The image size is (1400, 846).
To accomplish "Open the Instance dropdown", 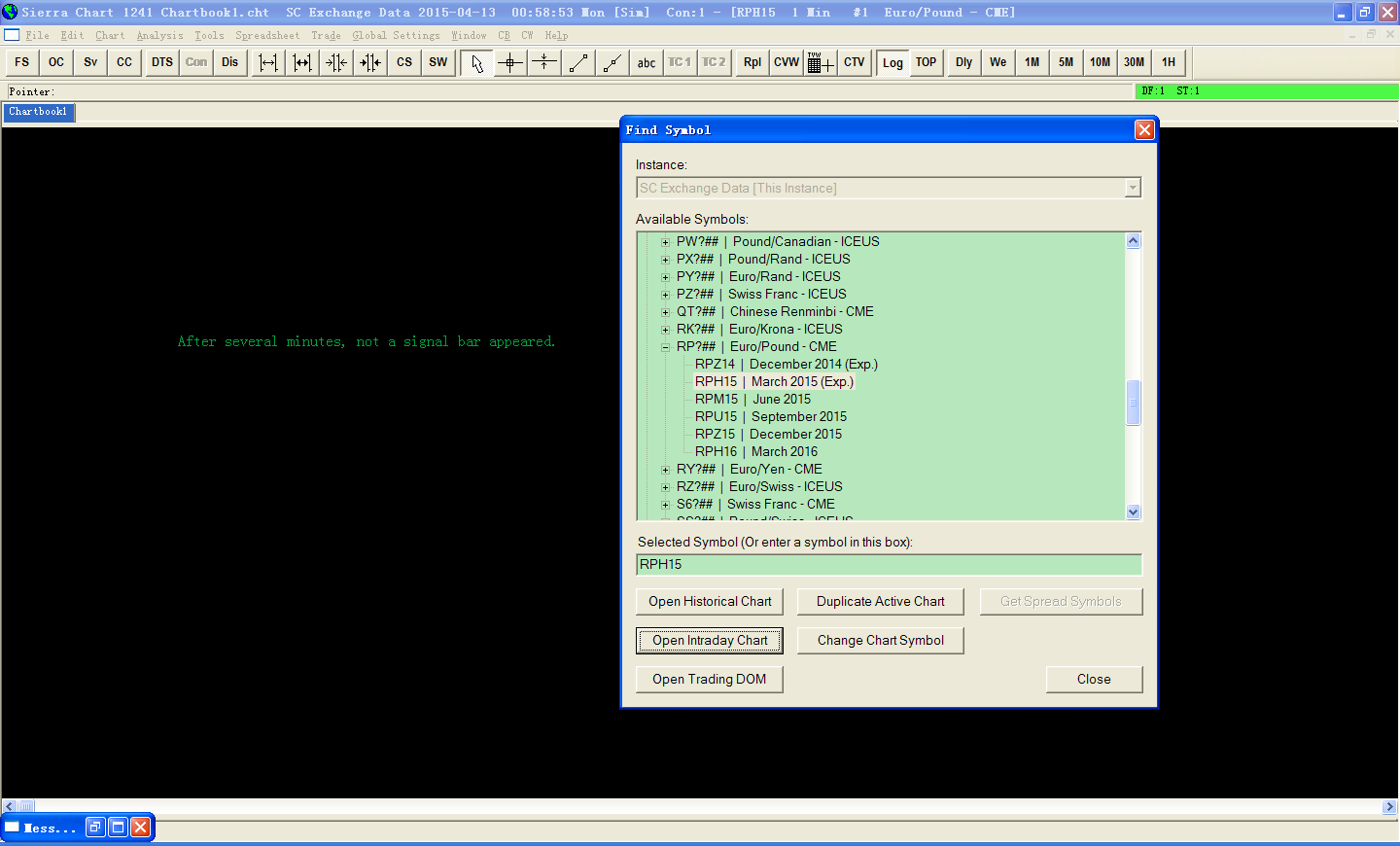I will coord(1133,188).
